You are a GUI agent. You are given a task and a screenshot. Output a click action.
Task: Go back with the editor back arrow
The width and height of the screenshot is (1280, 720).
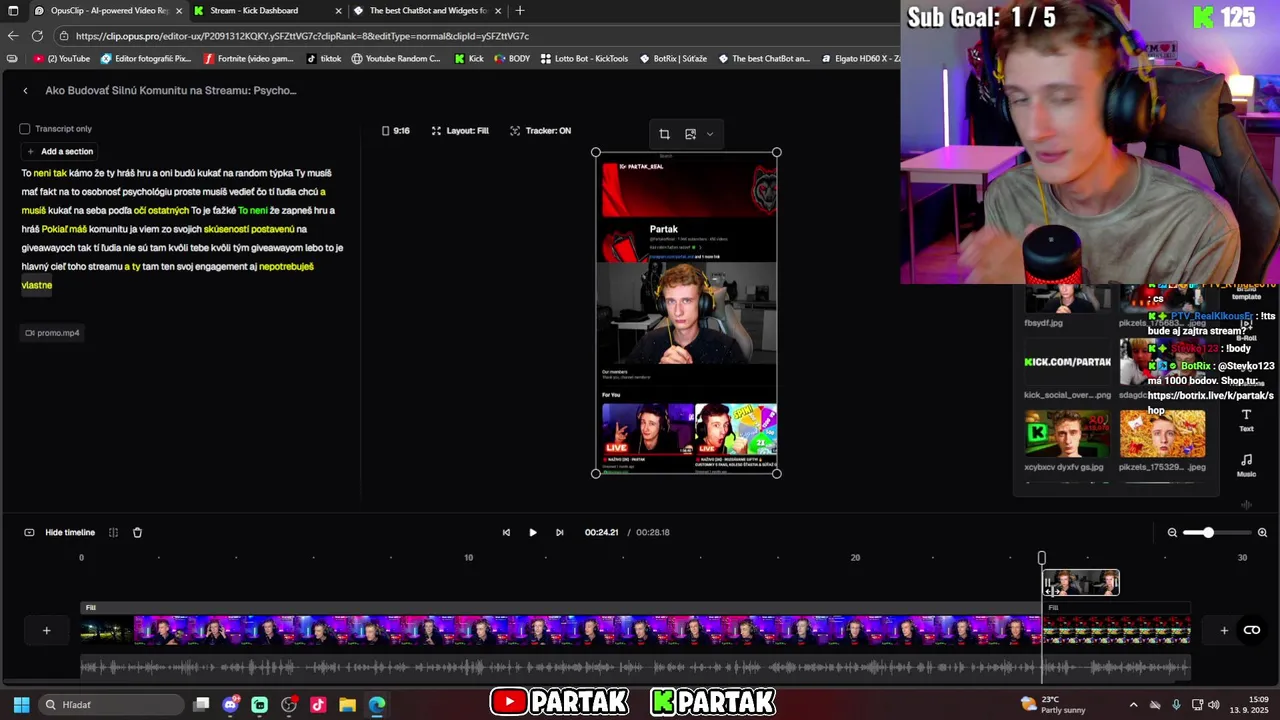coord(25,91)
